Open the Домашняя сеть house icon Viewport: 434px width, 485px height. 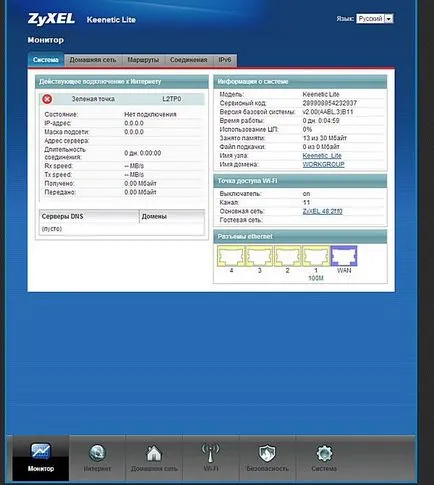pyautogui.click(x=154, y=453)
